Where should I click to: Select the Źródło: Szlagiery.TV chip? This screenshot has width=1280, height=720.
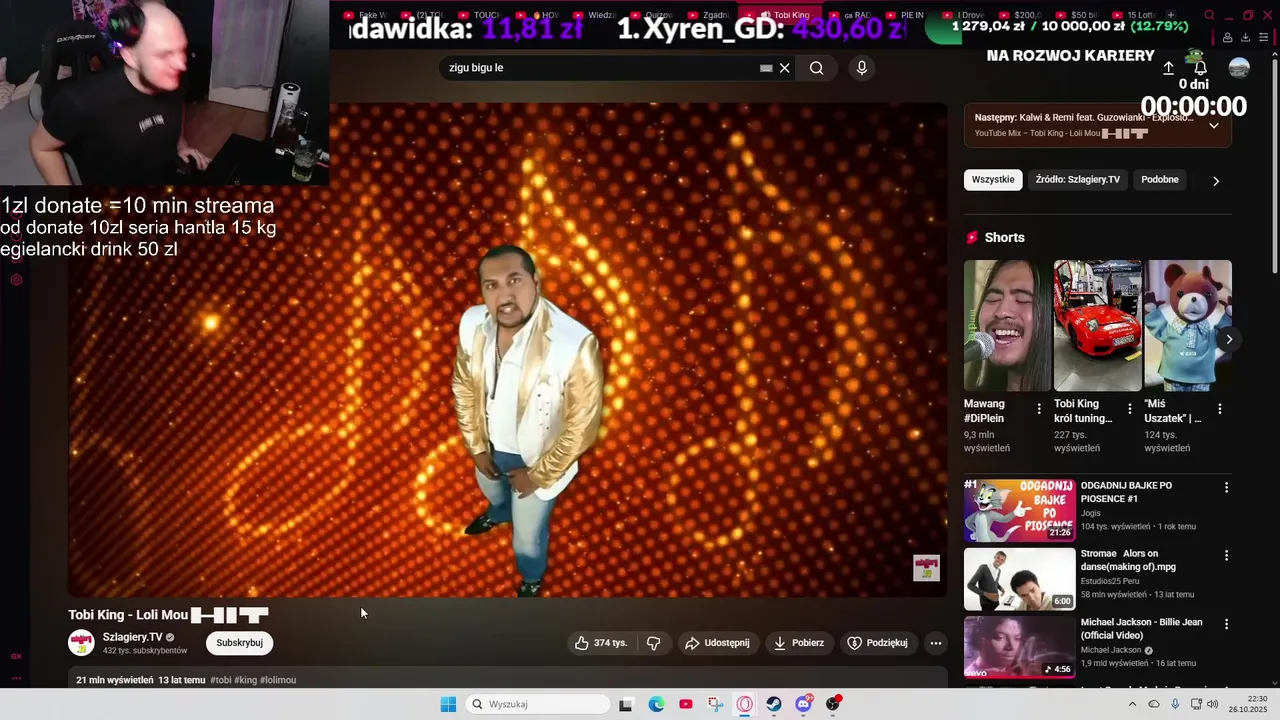tap(1078, 180)
